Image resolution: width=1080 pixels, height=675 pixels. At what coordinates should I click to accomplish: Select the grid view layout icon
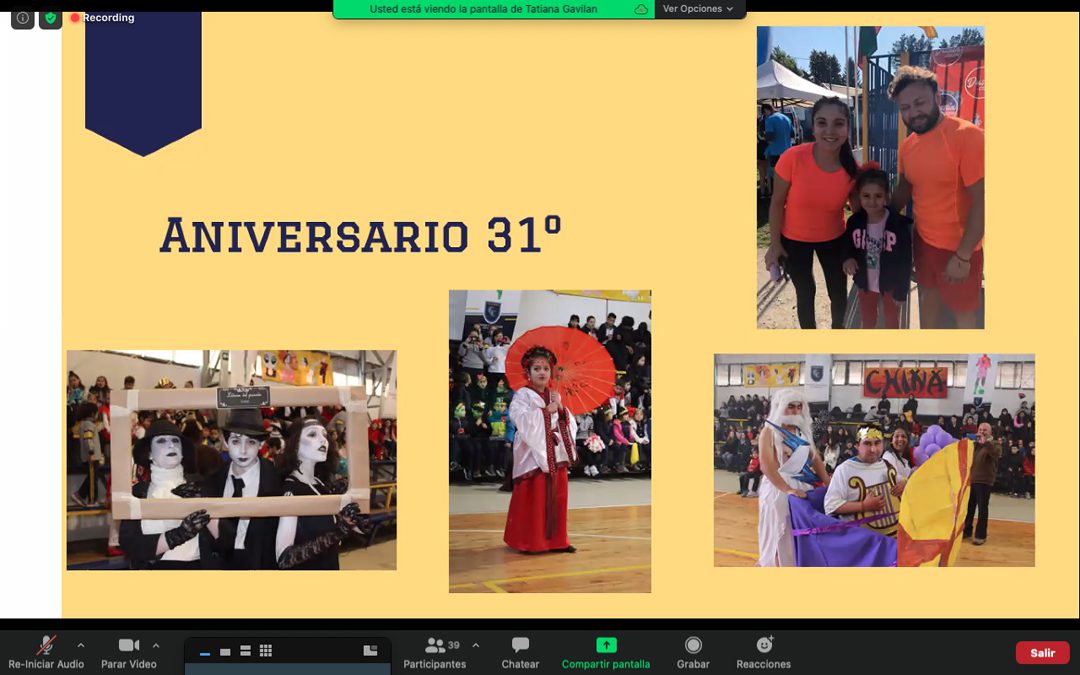[266, 651]
